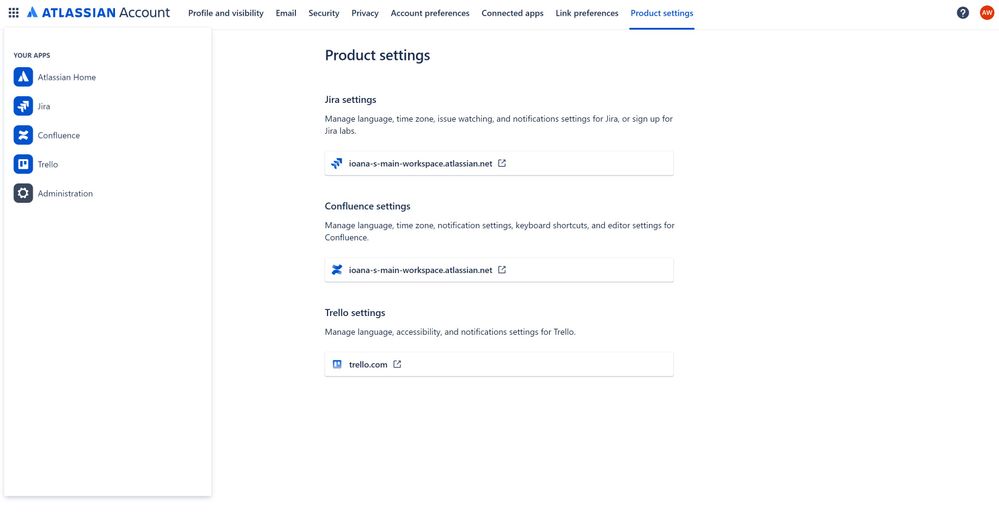Open Link preferences tab
The height and width of the screenshot is (517, 999).
click(587, 13)
